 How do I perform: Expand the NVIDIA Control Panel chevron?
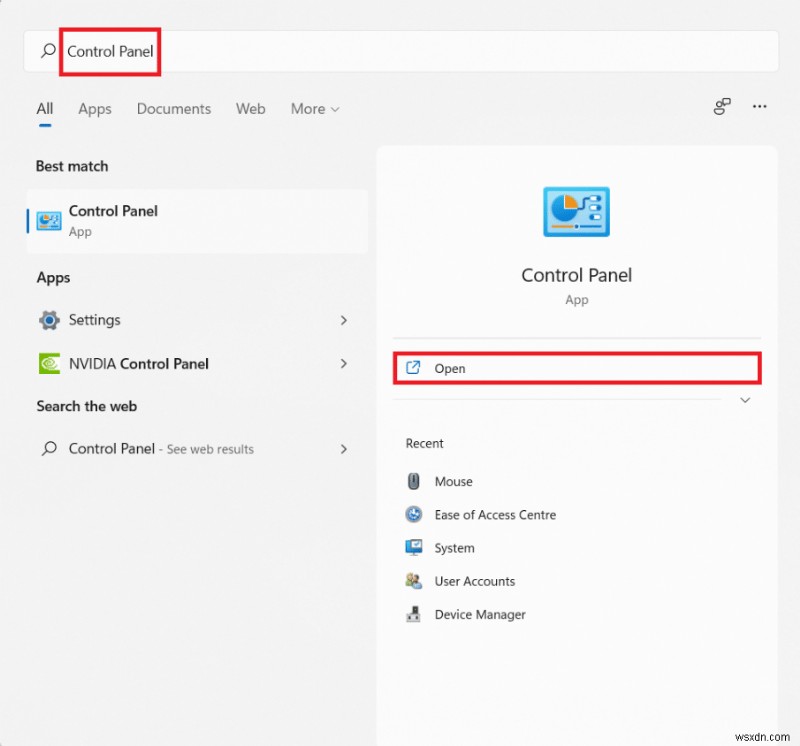tap(344, 364)
